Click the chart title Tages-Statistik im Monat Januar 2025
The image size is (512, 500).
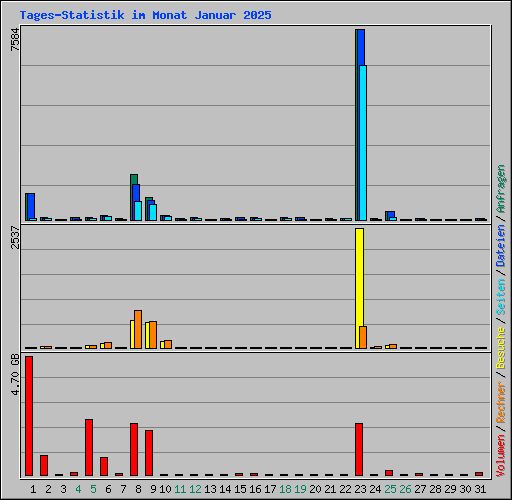pyautogui.click(x=145, y=15)
